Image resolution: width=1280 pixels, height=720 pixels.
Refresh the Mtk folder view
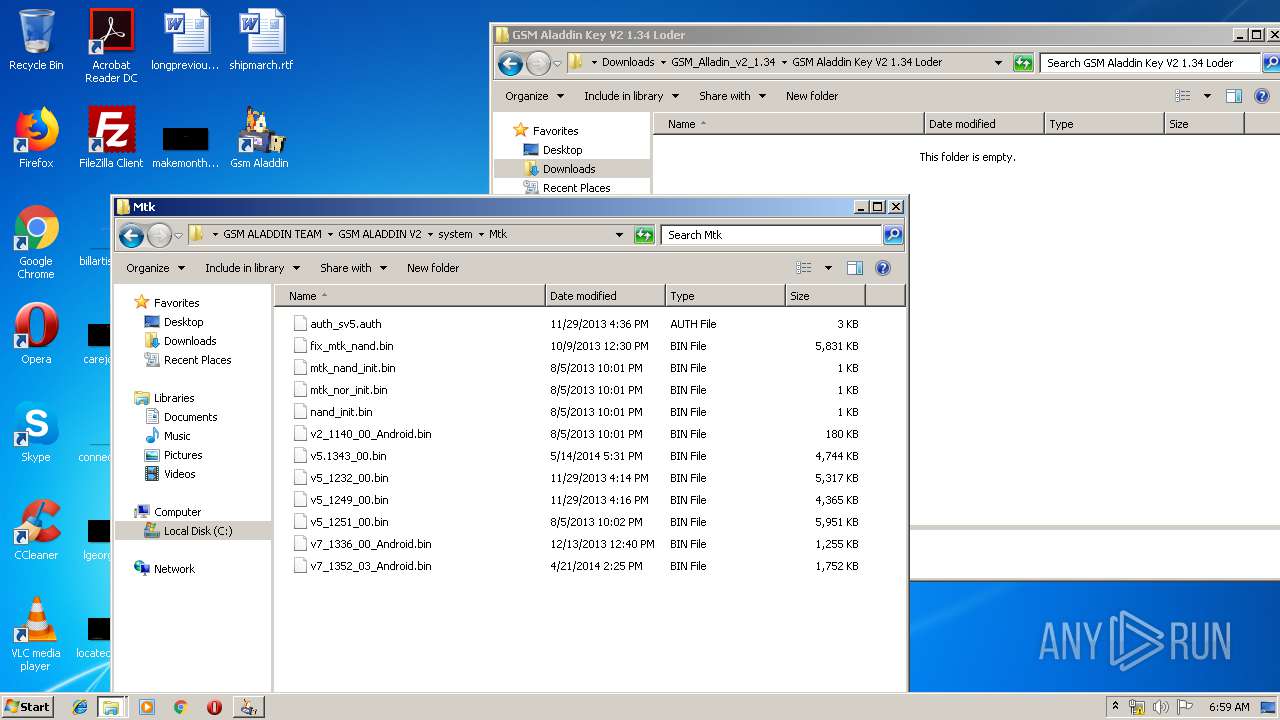click(644, 235)
